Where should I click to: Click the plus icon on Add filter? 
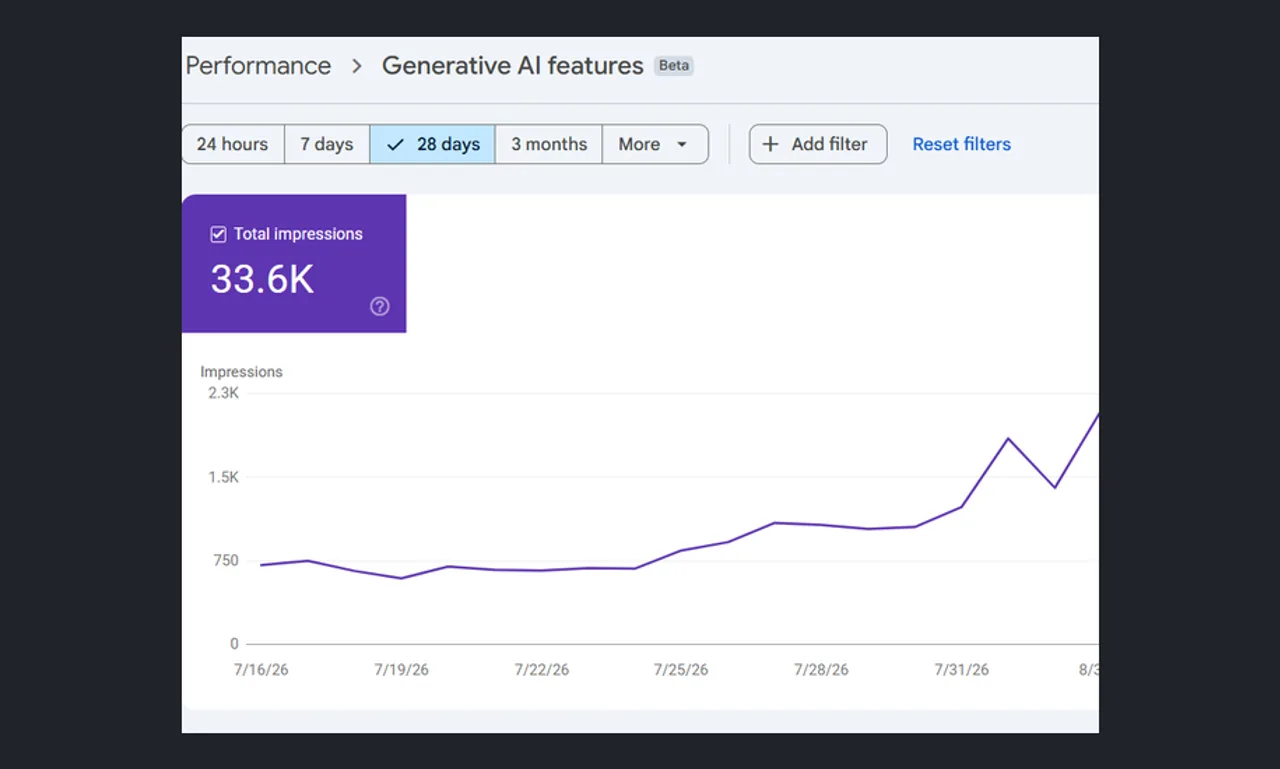[770, 144]
